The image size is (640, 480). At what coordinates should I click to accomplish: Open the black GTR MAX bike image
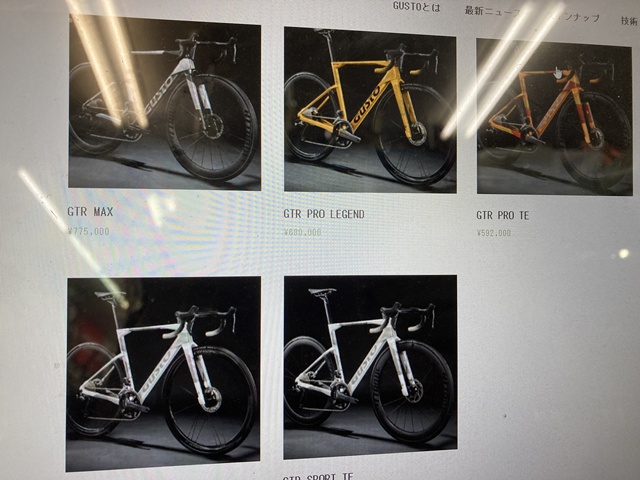click(x=164, y=103)
